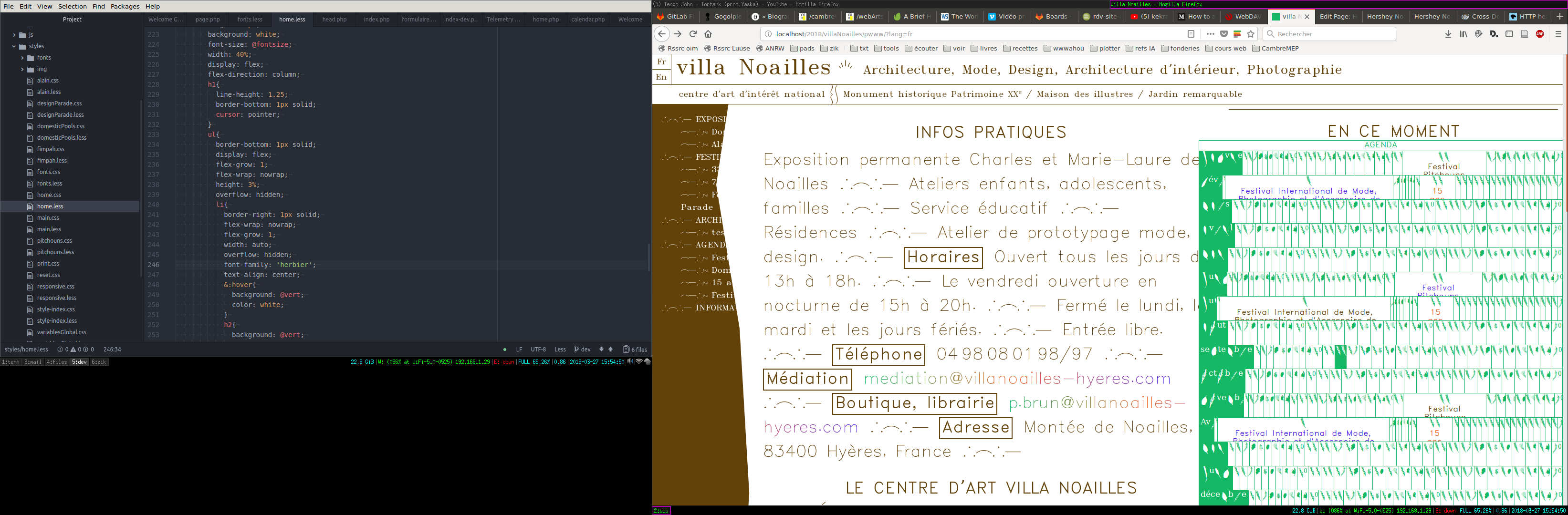Click the UTF-8 encoding selector

point(538,350)
